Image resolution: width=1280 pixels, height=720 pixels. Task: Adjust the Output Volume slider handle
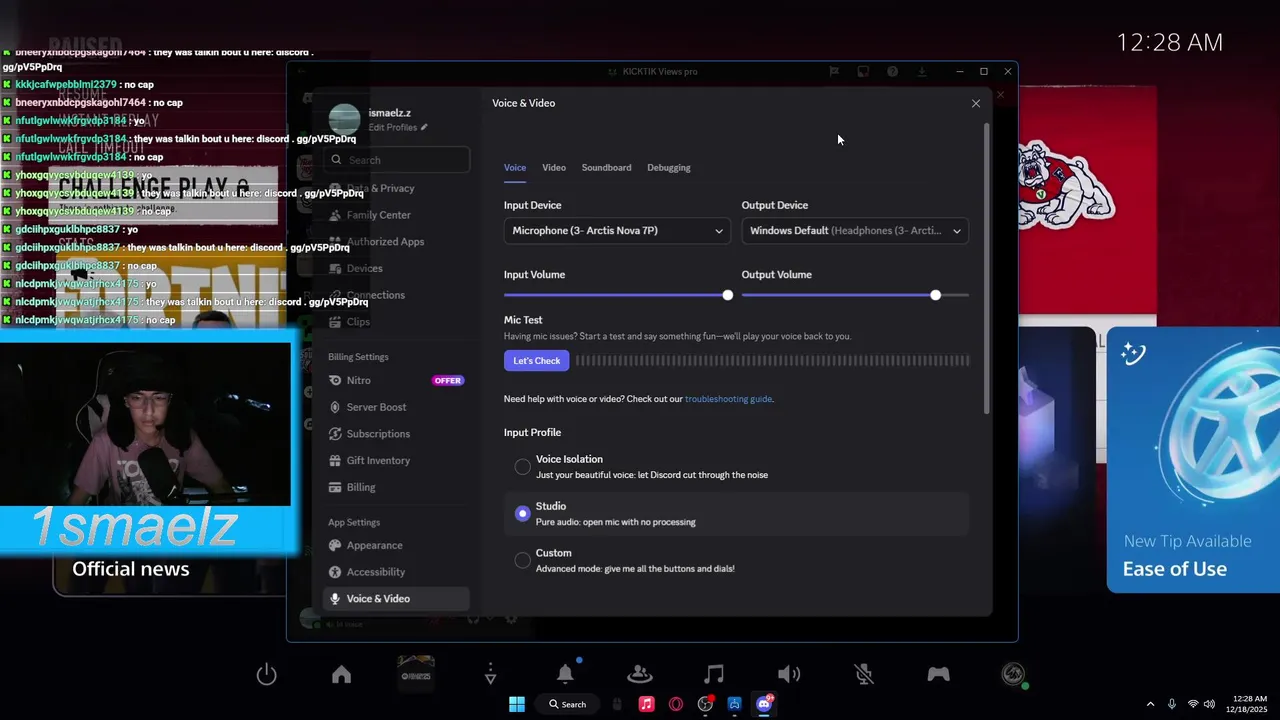[935, 295]
